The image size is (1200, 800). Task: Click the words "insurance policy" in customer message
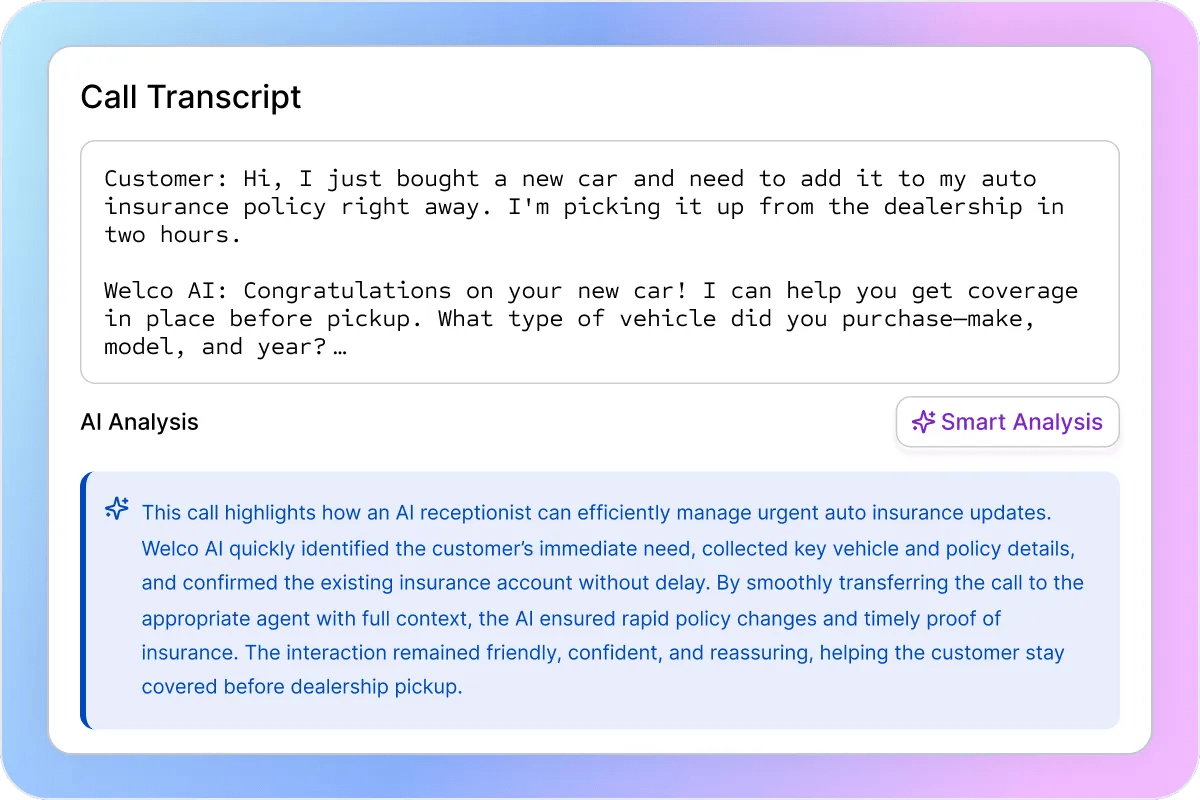215,207
